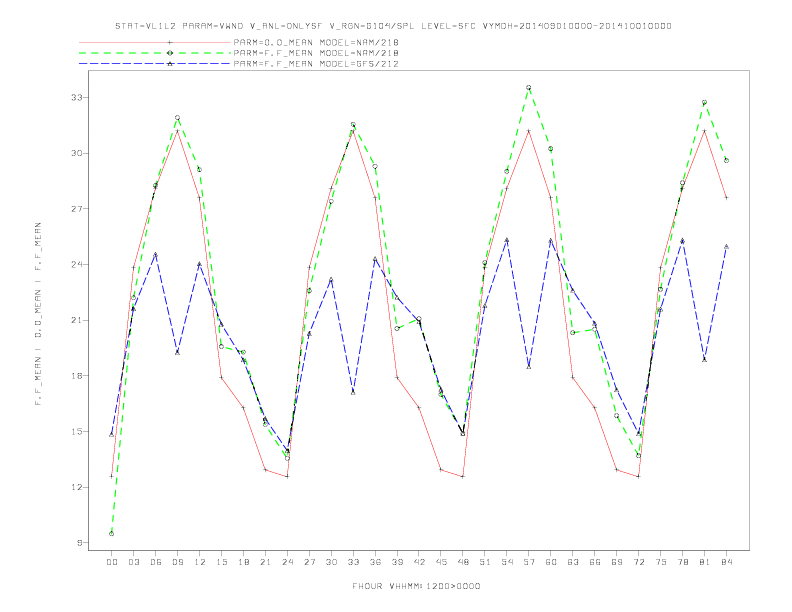This screenshot has height=612, width=792.
Task: Click x-axis tick label 33
Action: tap(353, 562)
